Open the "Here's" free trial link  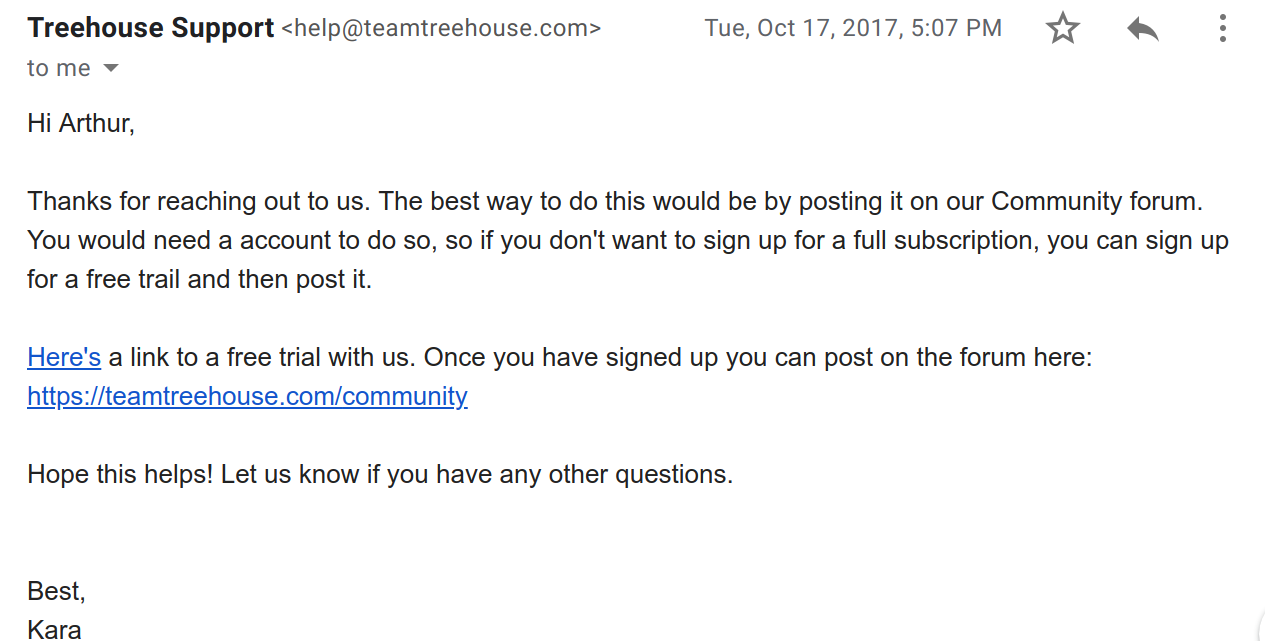64,357
